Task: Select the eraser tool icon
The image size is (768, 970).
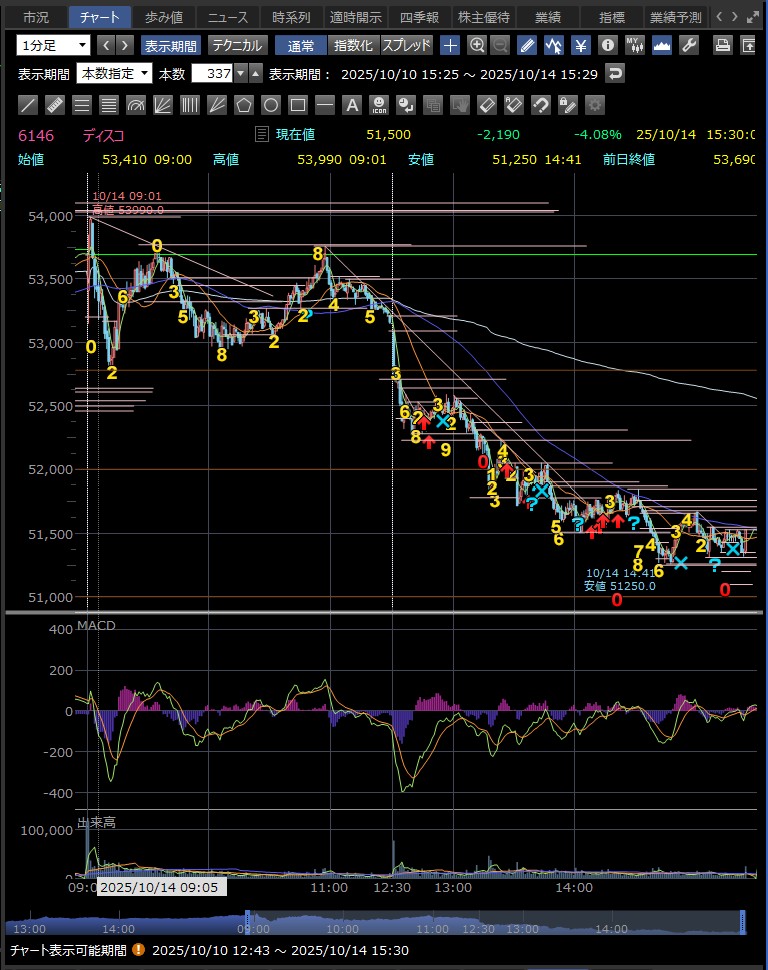Action: point(487,105)
